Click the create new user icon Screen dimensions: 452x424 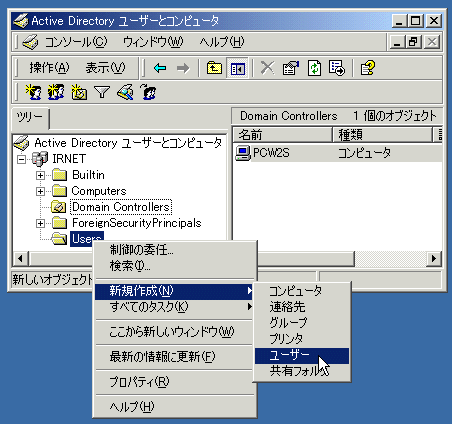(34, 92)
